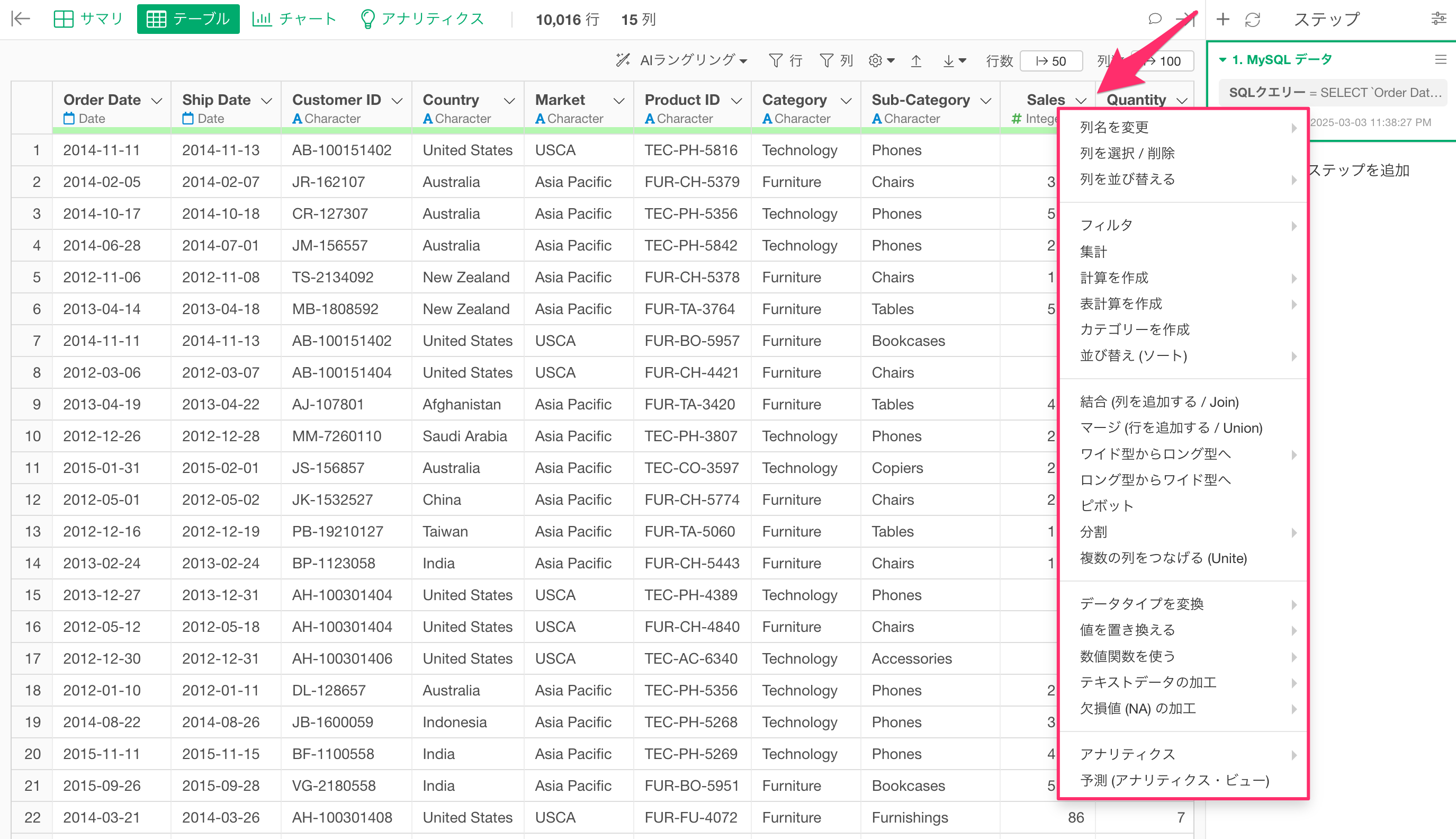
Task: Open the Order Date column menu arrow
Action: [x=157, y=101]
